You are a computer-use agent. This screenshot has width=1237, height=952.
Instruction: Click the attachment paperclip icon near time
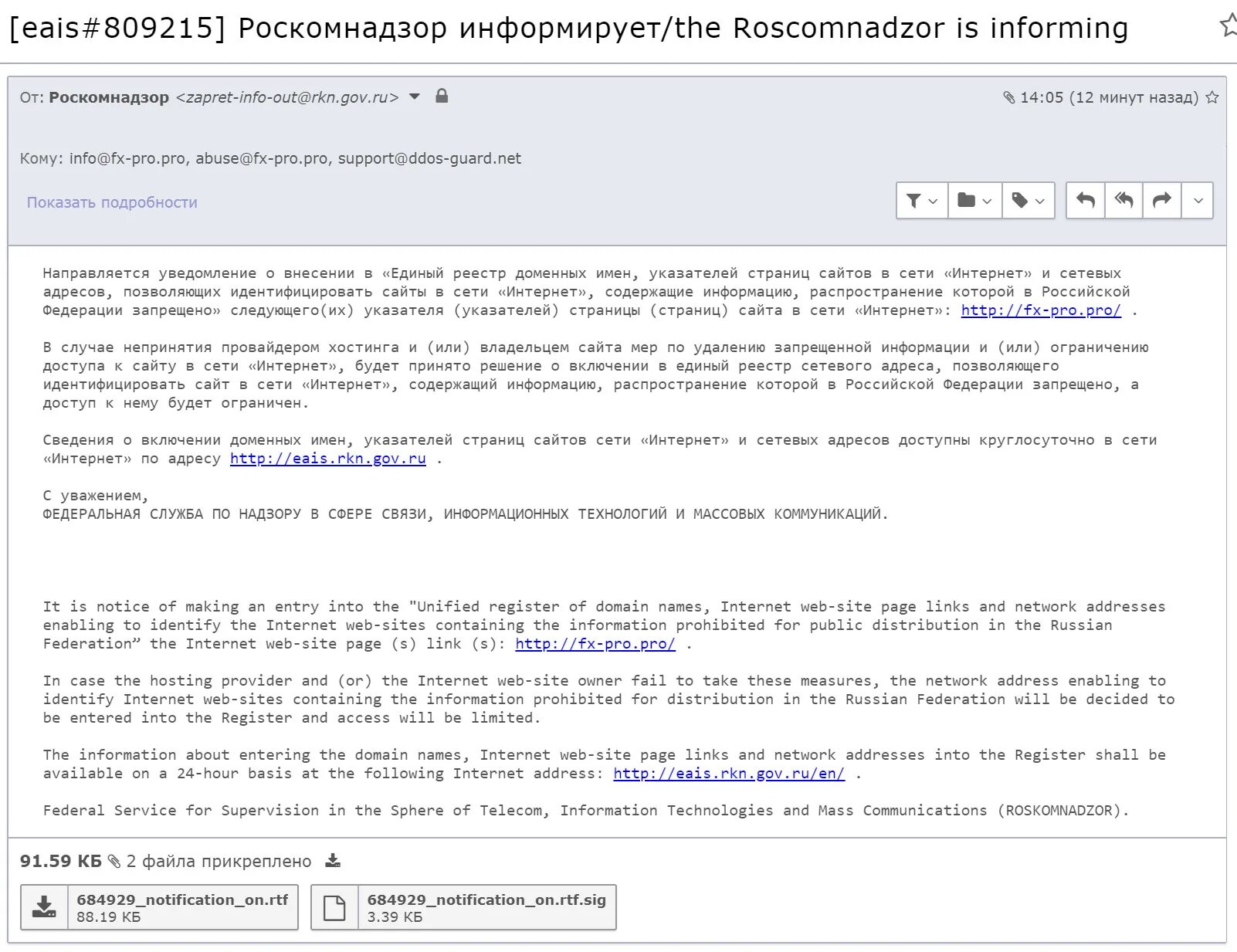pyautogui.click(x=1009, y=97)
